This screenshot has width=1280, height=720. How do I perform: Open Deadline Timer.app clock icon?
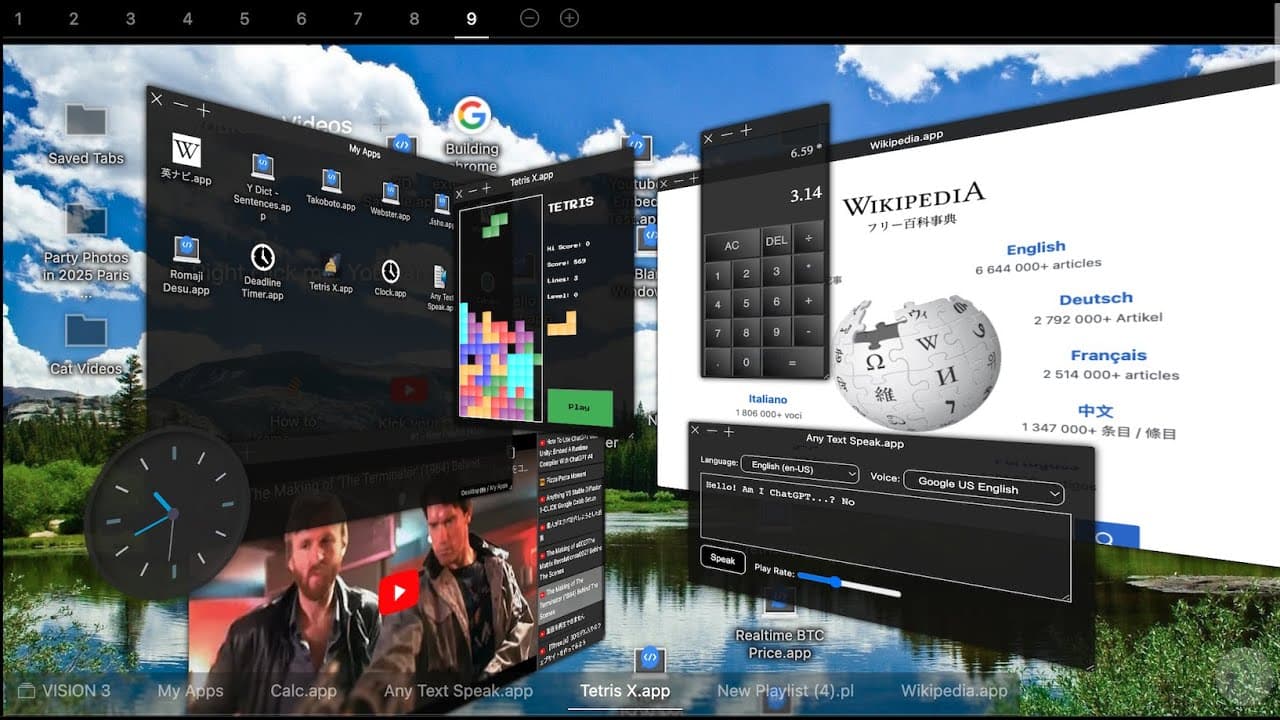(x=262, y=257)
